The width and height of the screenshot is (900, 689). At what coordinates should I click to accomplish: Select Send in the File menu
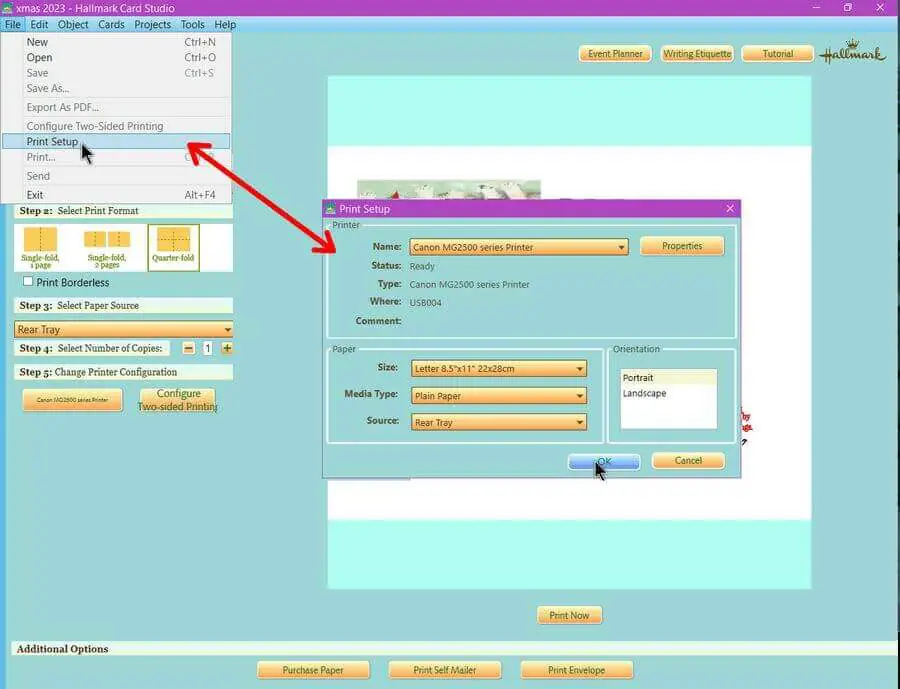[x=116, y=176]
